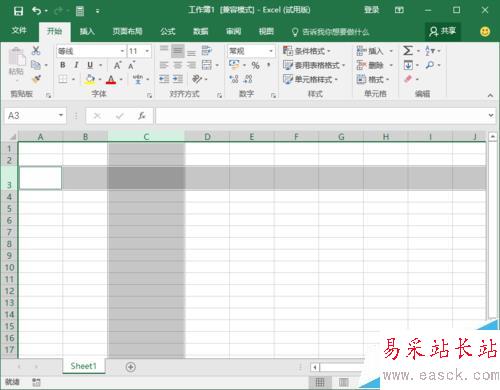This screenshot has width=500, height=390.
Task: Decrease font size
Action: pos(132,65)
